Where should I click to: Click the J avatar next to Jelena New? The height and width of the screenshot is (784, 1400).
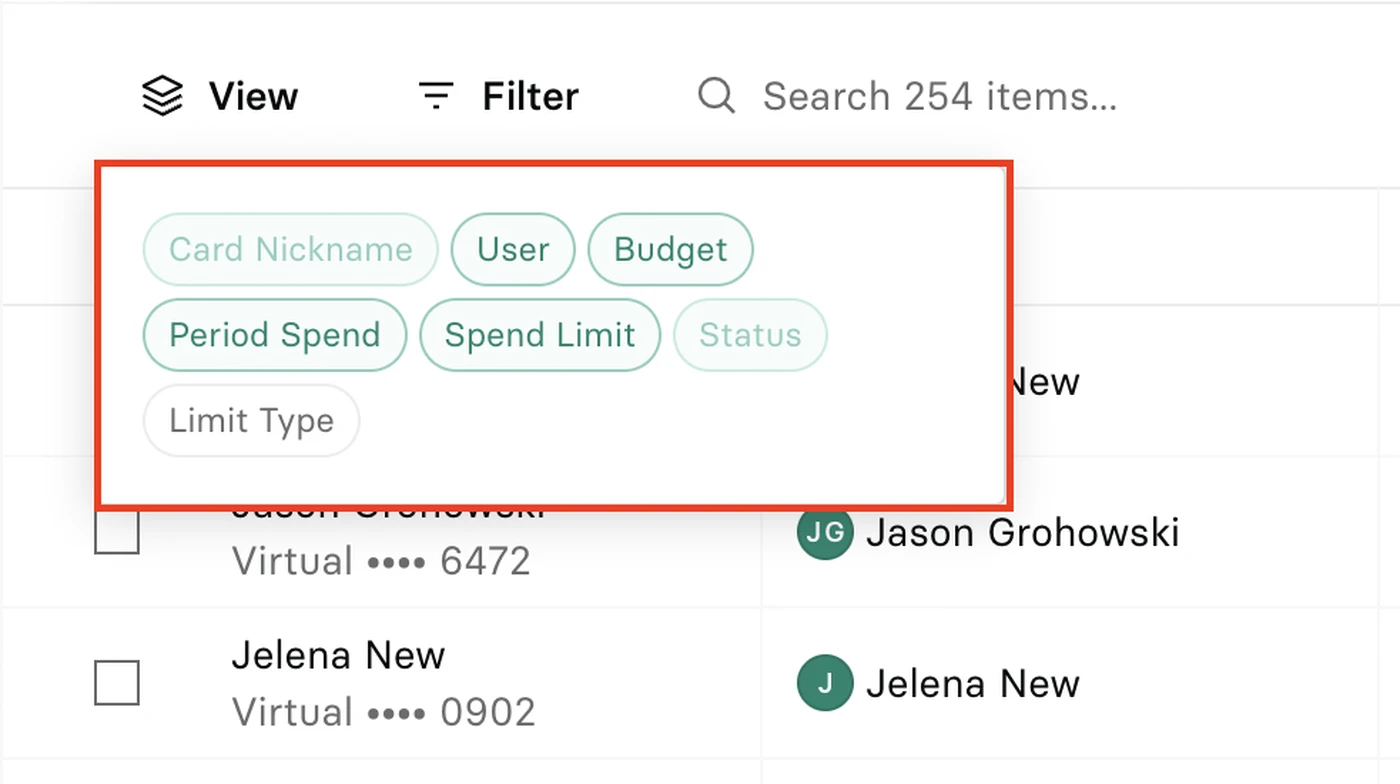tap(825, 684)
